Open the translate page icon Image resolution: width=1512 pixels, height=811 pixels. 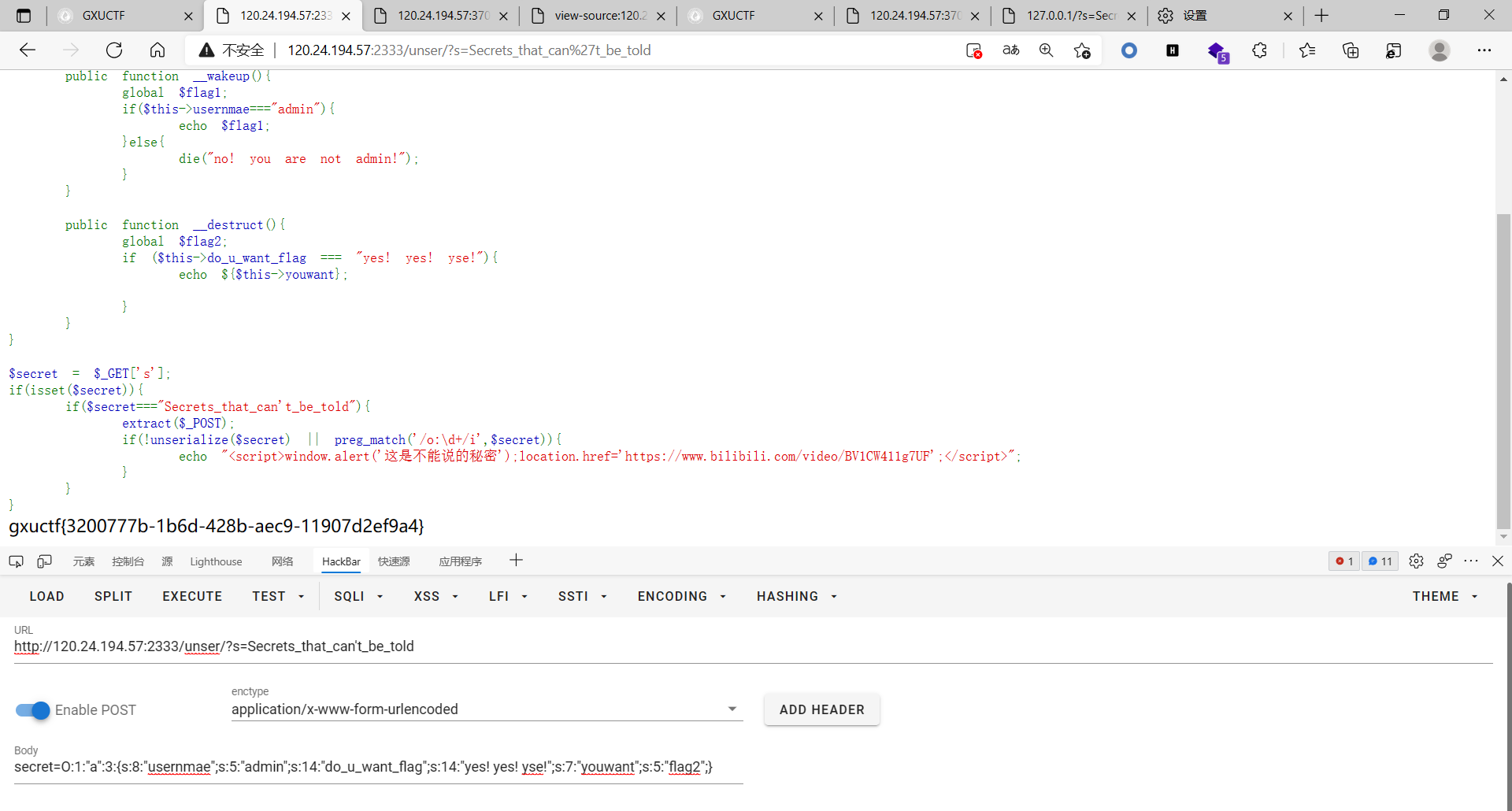point(1011,50)
